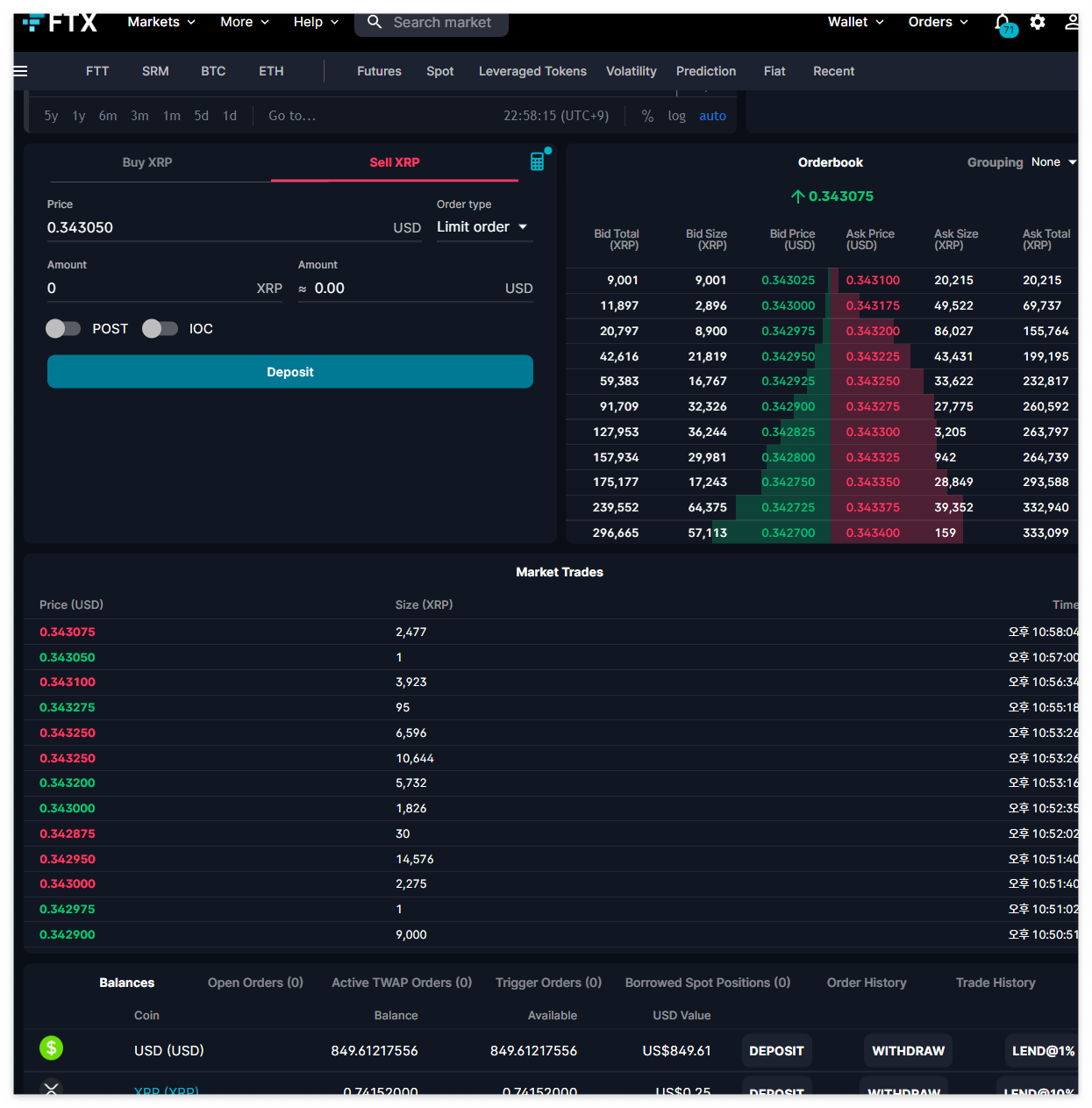Open the Futures markets tab

379,71
